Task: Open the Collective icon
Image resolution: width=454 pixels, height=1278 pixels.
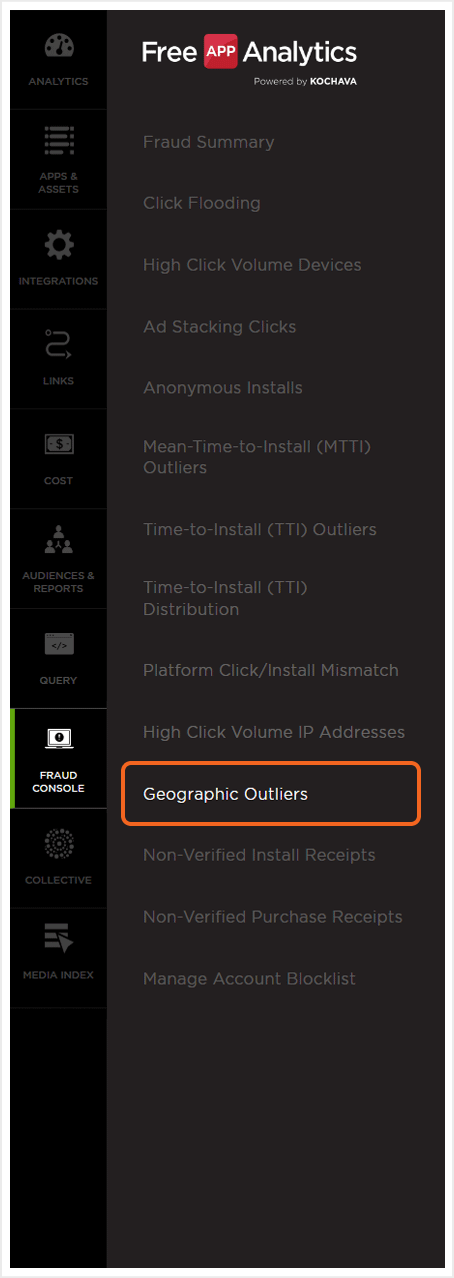Action: click(x=58, y=843)
